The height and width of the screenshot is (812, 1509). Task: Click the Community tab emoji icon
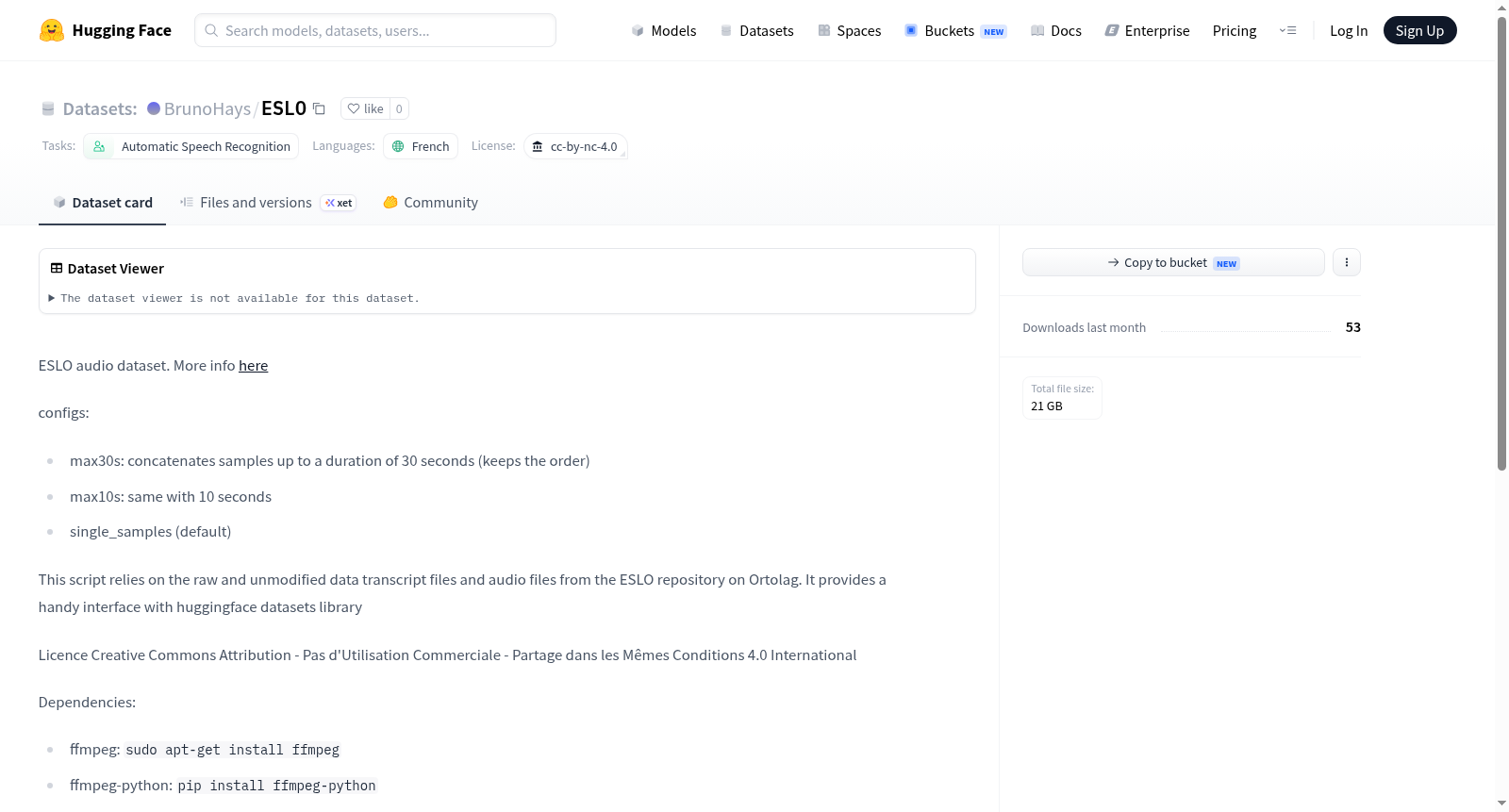[390, 202]
